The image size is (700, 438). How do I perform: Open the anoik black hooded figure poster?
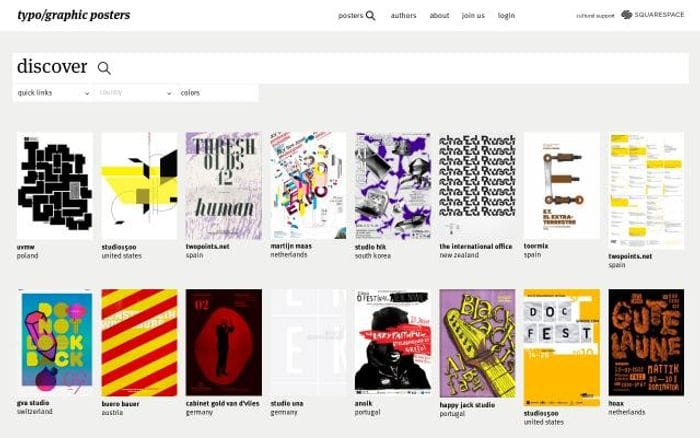[x=393, y=342]
